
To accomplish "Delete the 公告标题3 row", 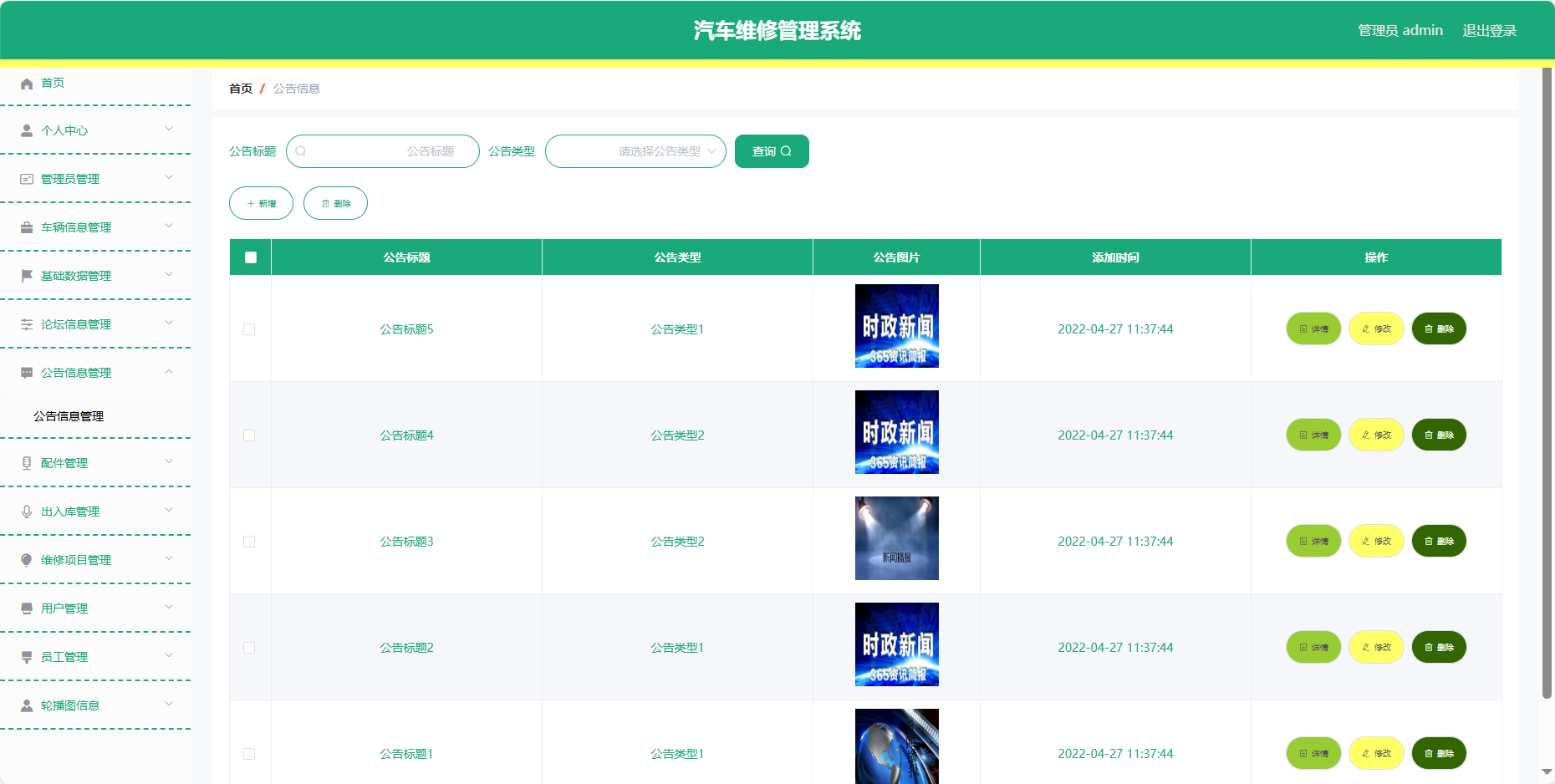I will pyautogui.click(x=1439, y=541).
